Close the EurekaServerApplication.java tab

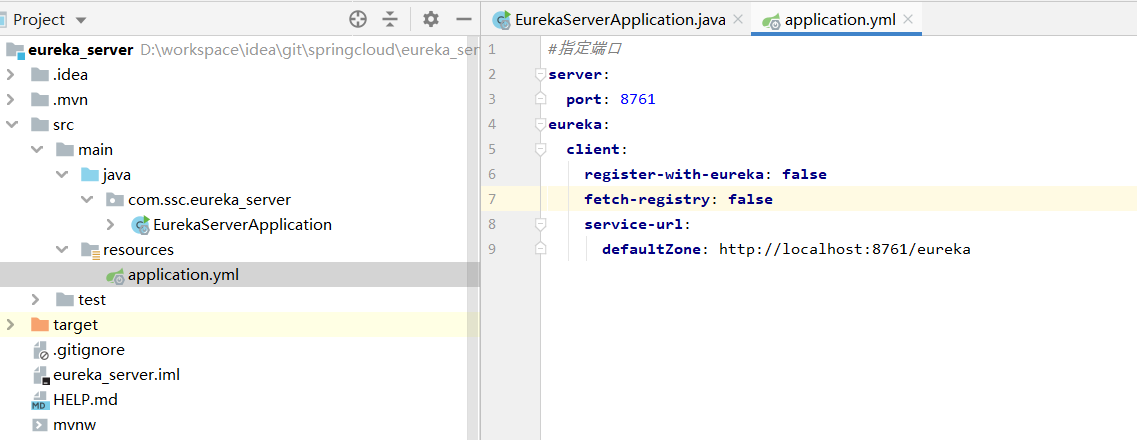(738, 20)
